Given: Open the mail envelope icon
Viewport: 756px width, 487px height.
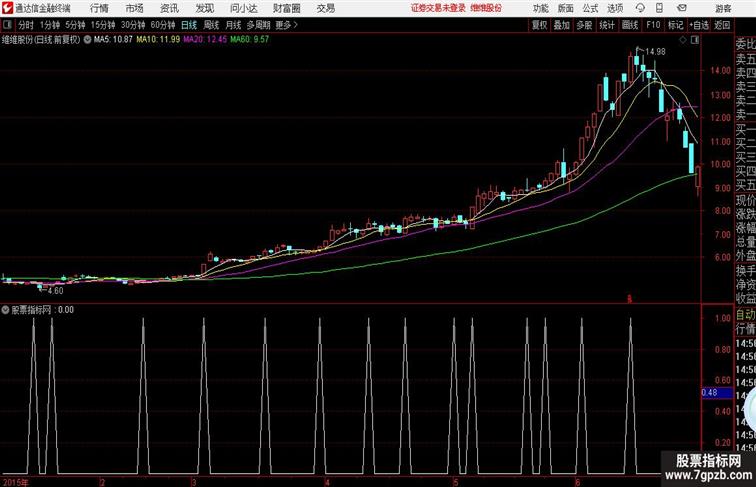Looking at the screenshot, I should pos(682,8).
